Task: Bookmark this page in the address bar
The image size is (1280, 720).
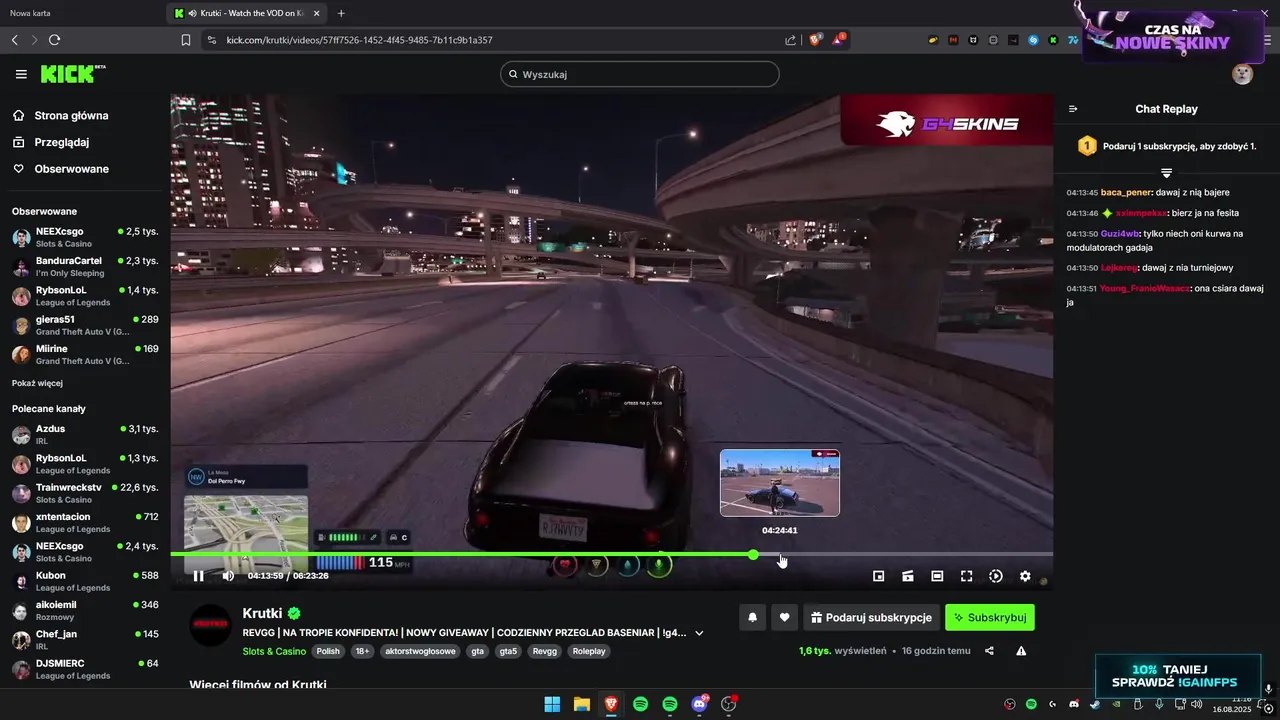Action: point(185,40)
